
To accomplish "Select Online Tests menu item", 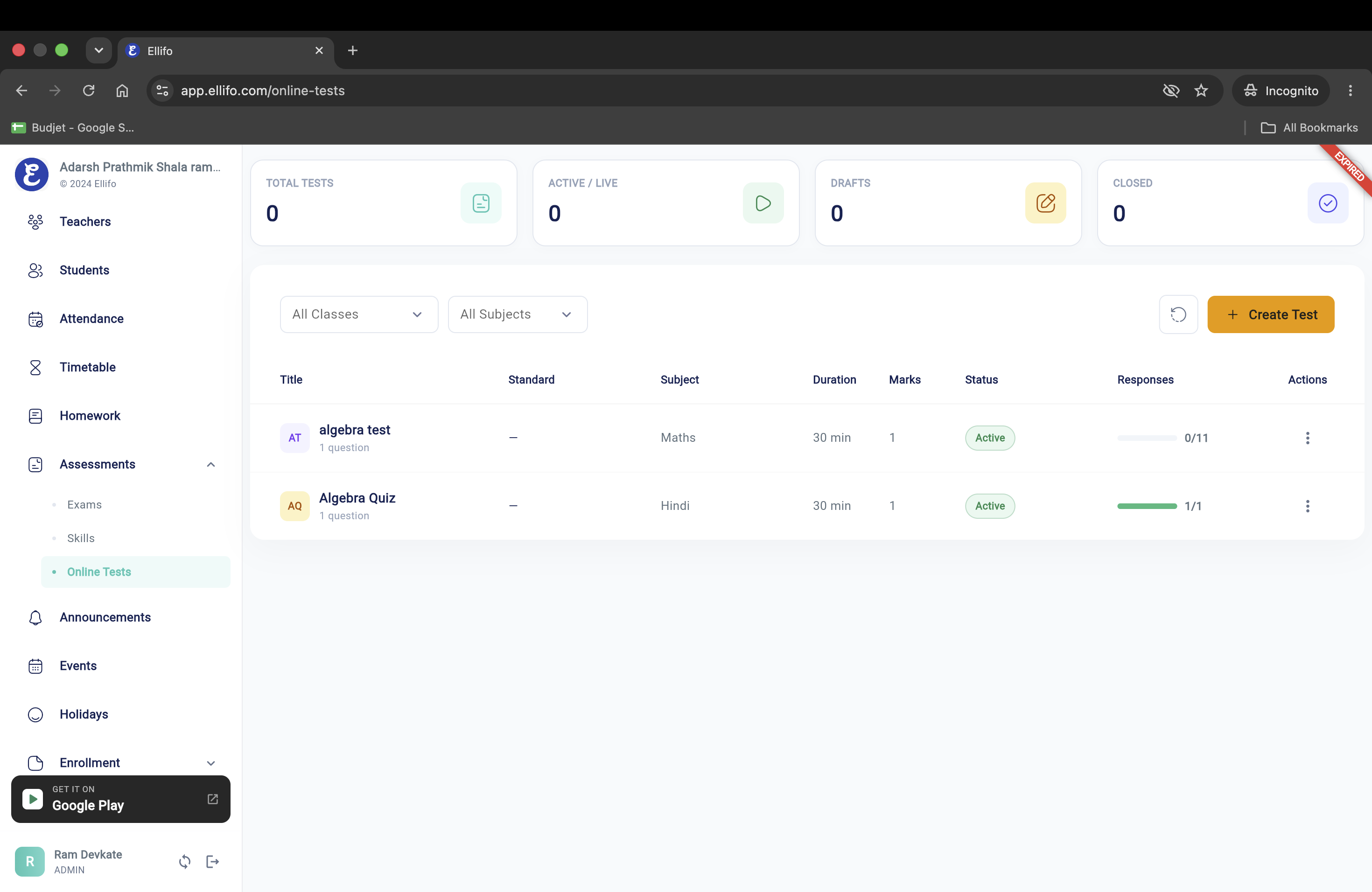I will pyautogui.click(x=135, y=571).
